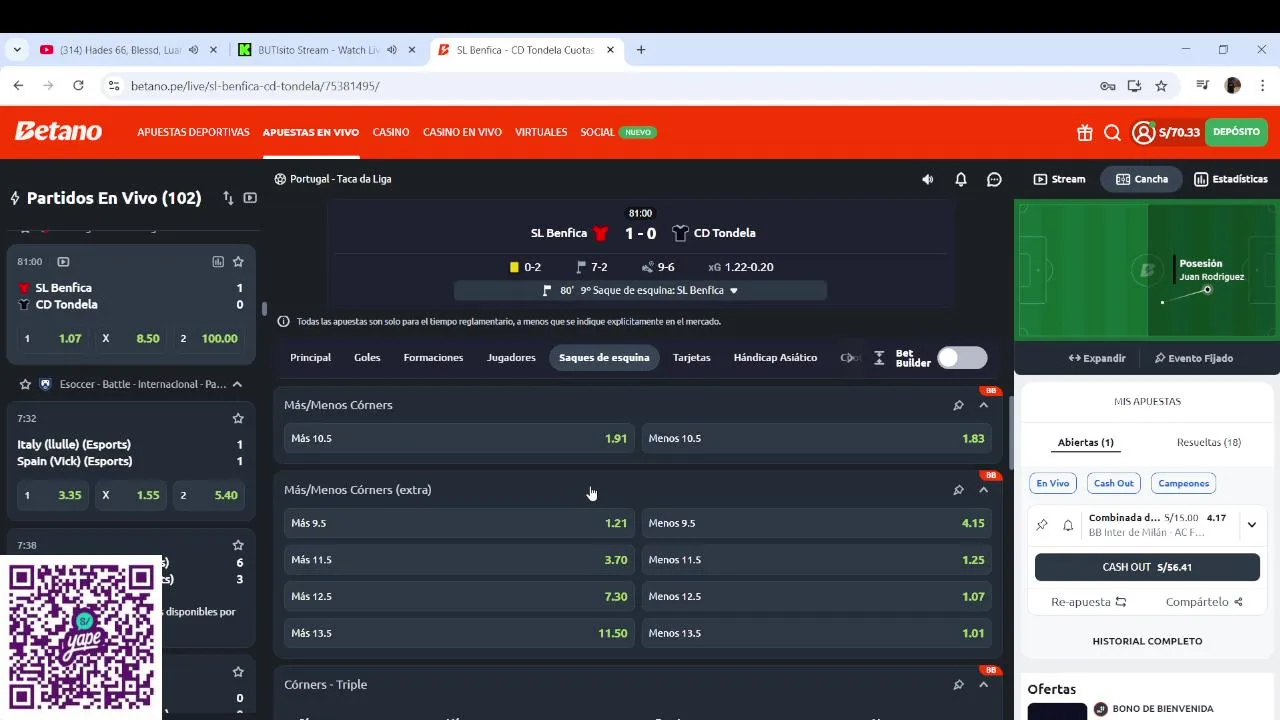This screenshot has width=1280, height=720.
Task: Collapse the Córners - Triple market
Action: tap(984, 685)
